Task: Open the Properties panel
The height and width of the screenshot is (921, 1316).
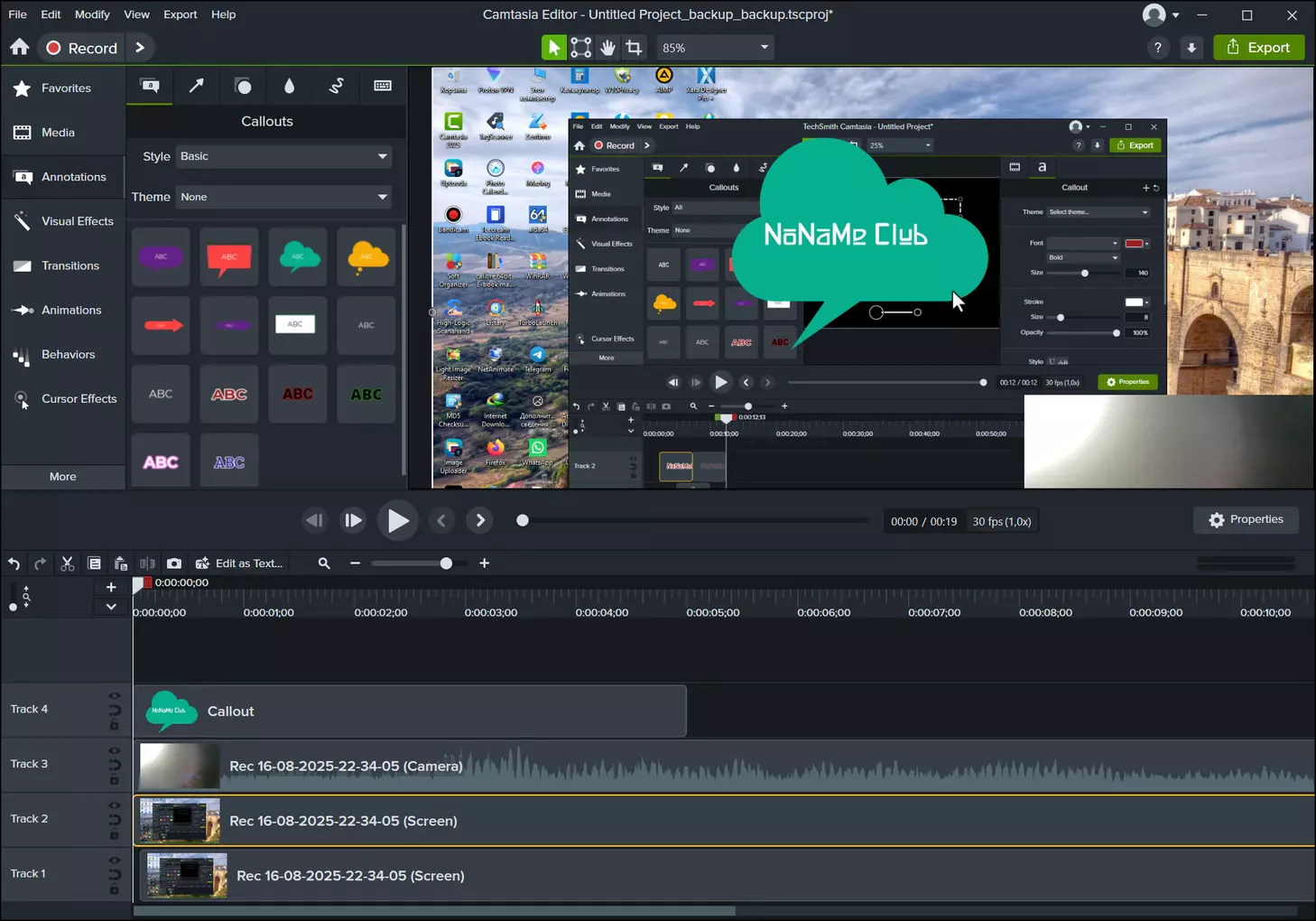Action: [x=1246, y=519]
